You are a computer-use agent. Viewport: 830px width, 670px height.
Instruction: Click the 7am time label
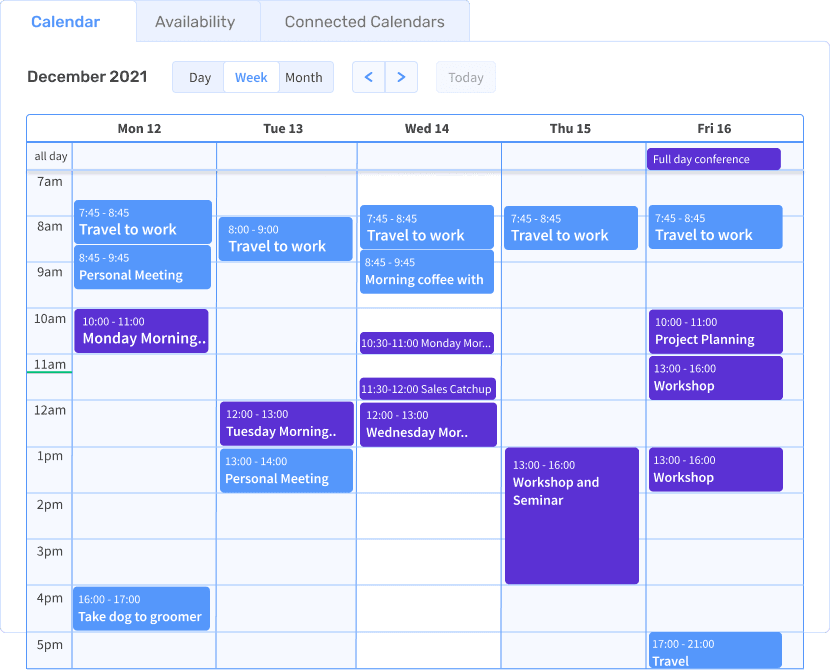click(50, 182)
